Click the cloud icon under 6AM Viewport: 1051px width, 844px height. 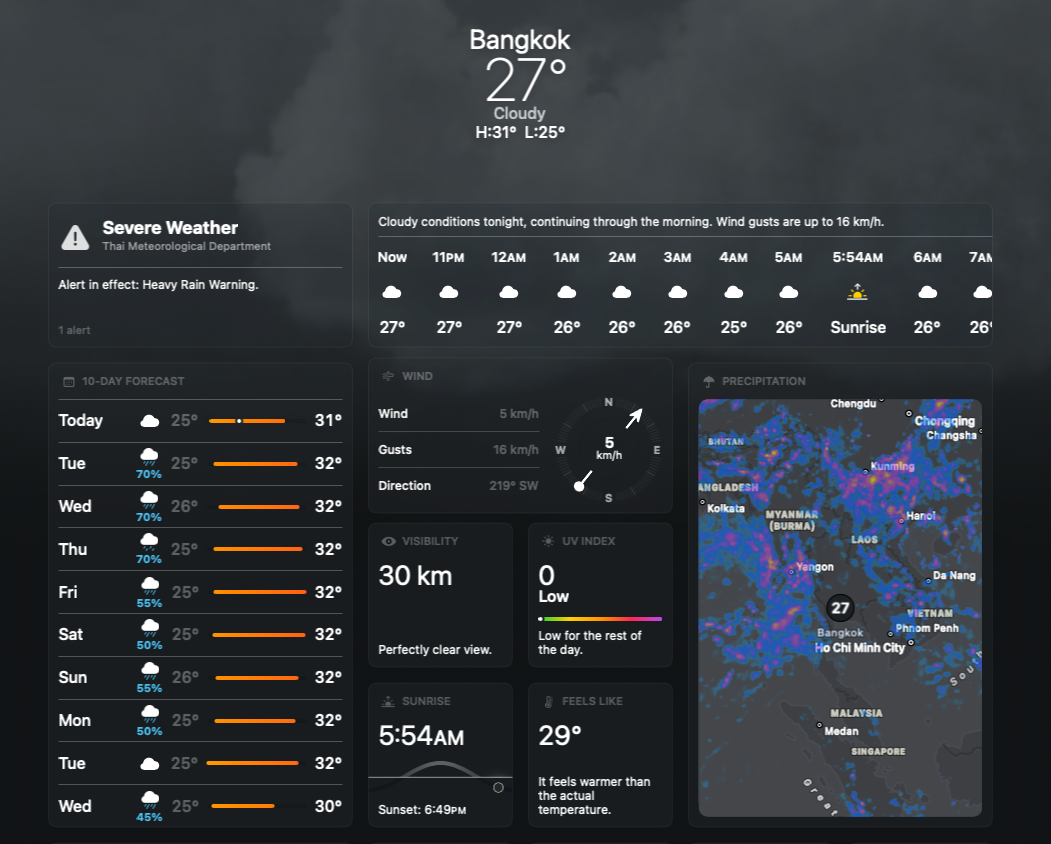927,292
